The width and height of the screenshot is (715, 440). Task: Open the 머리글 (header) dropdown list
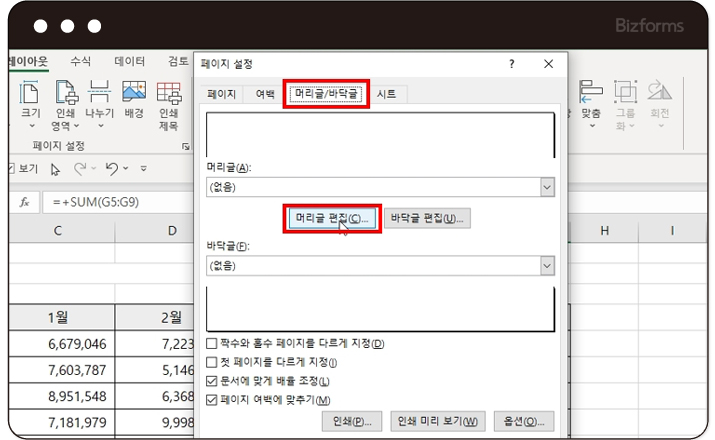547,187
